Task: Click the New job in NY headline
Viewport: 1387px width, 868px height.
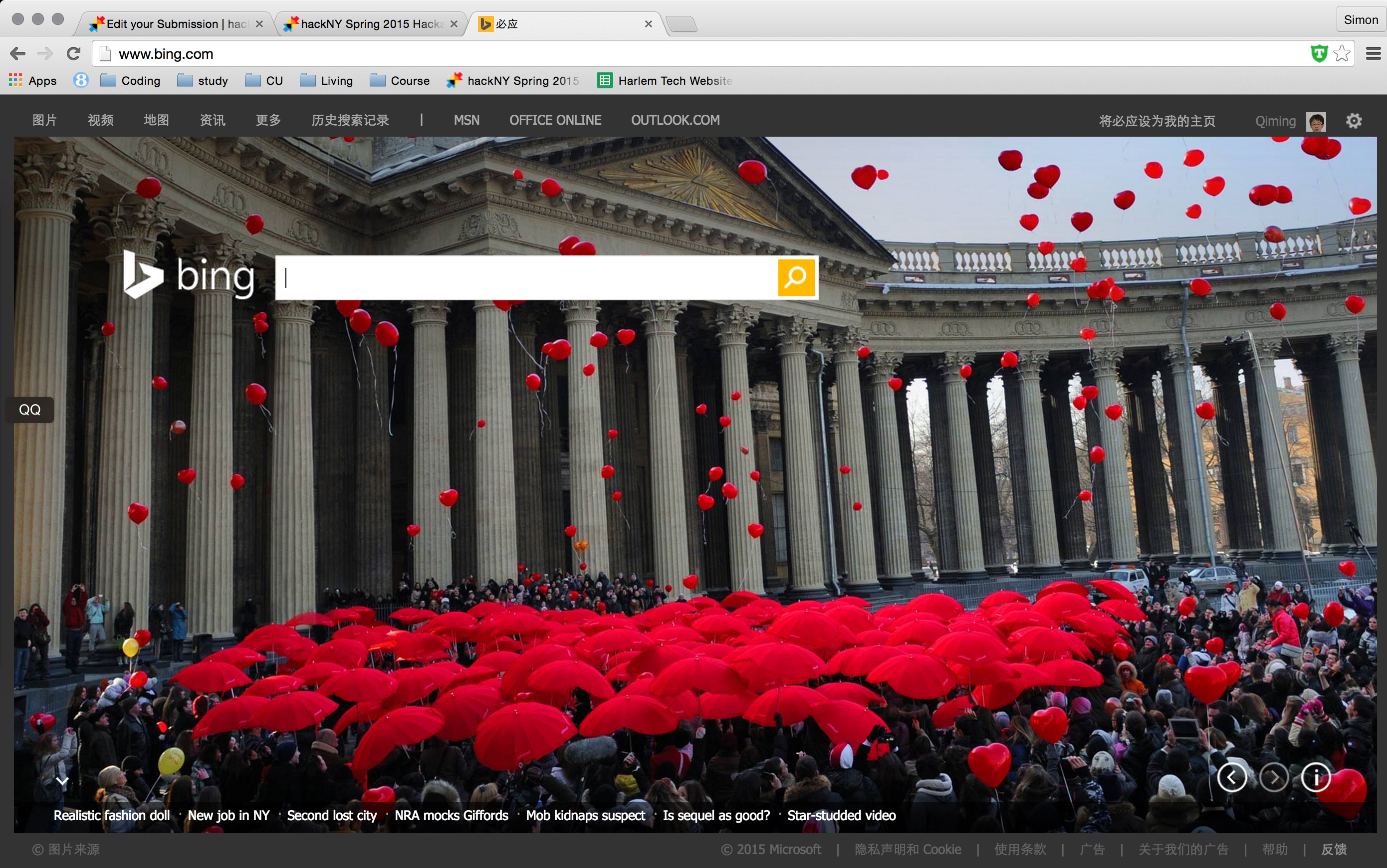Action: pyautogui.click(x=229, y=815)
